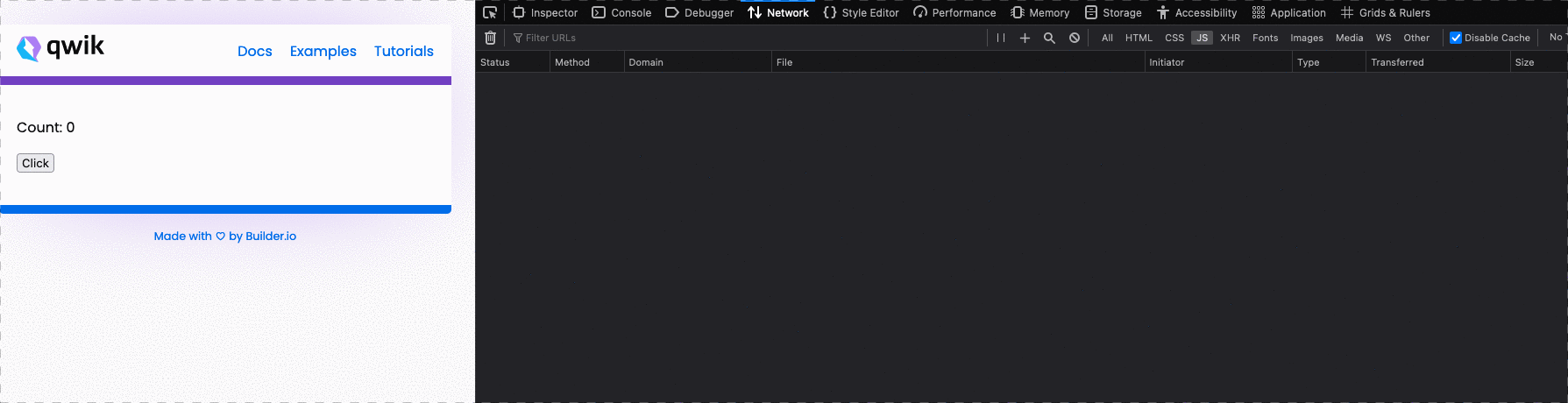Viewport: 1568px width, 403px height.
Task: Follow the Made with ♡ by Builder.io link
Action: pyautogui.click(x=225, y=236)
